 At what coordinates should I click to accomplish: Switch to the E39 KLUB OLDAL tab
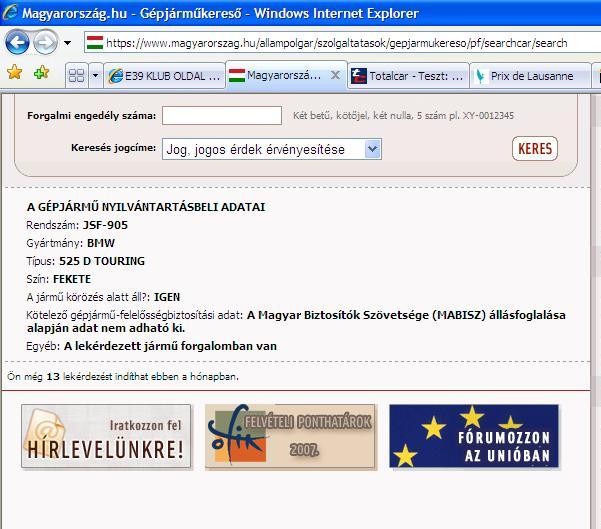coord(163,76)
